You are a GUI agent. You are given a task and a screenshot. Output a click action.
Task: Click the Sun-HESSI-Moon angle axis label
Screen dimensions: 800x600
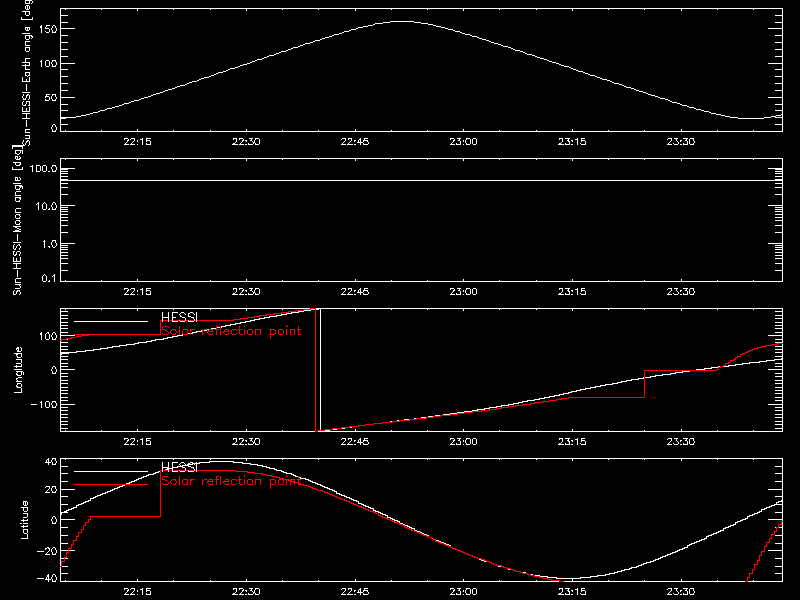[x=17, y=220]
